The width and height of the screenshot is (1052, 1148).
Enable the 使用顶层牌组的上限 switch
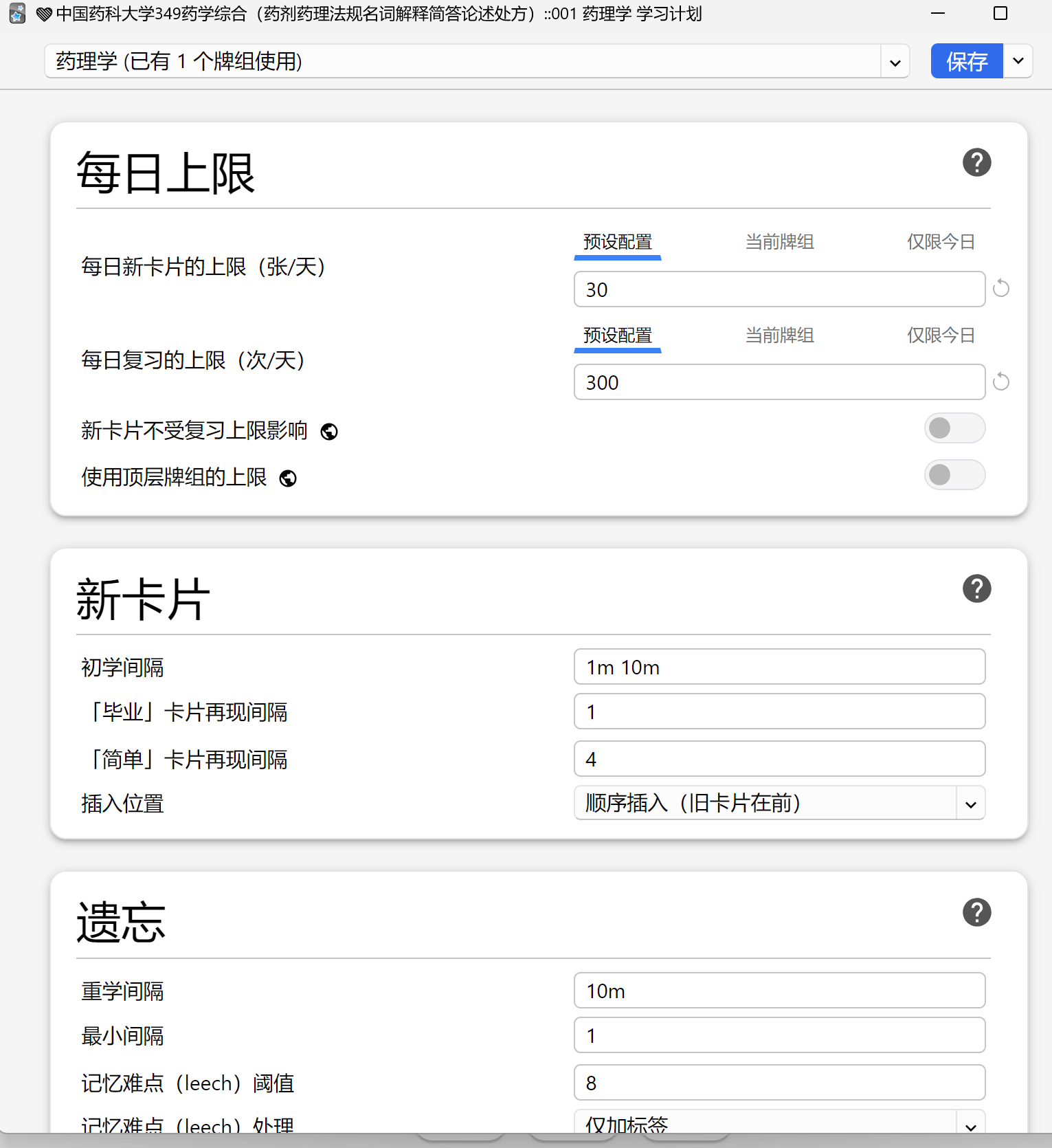pyautogui.click(x=954, y=475)
